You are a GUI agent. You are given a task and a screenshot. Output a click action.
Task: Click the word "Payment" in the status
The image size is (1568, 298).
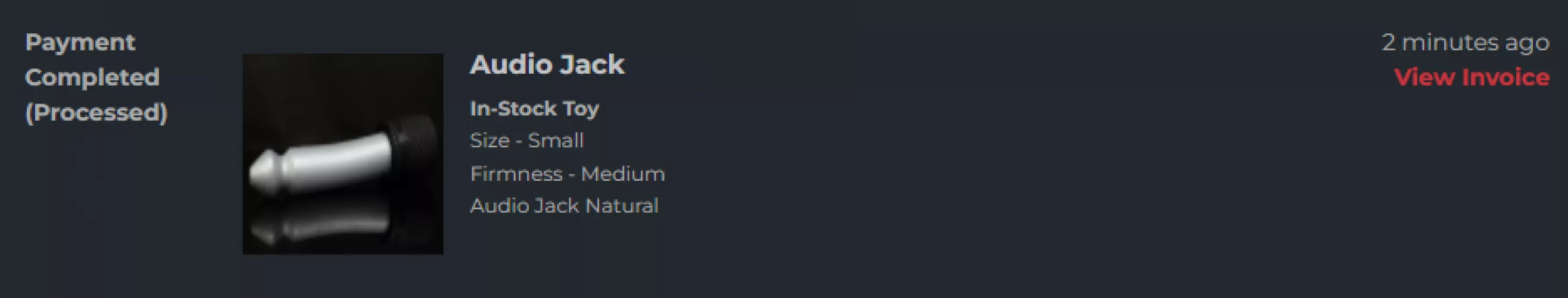tap(80, 42)
